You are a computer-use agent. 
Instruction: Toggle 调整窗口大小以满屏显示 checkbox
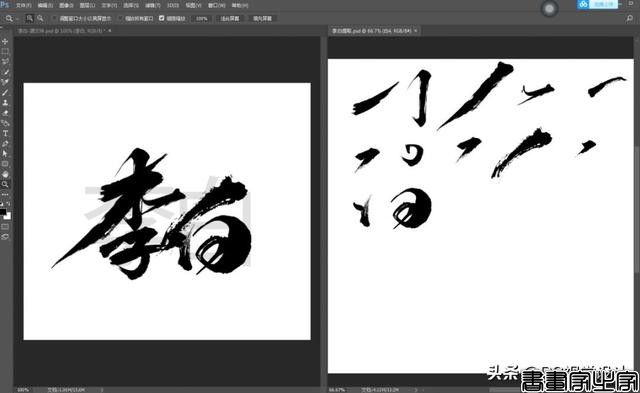(54, 18)
